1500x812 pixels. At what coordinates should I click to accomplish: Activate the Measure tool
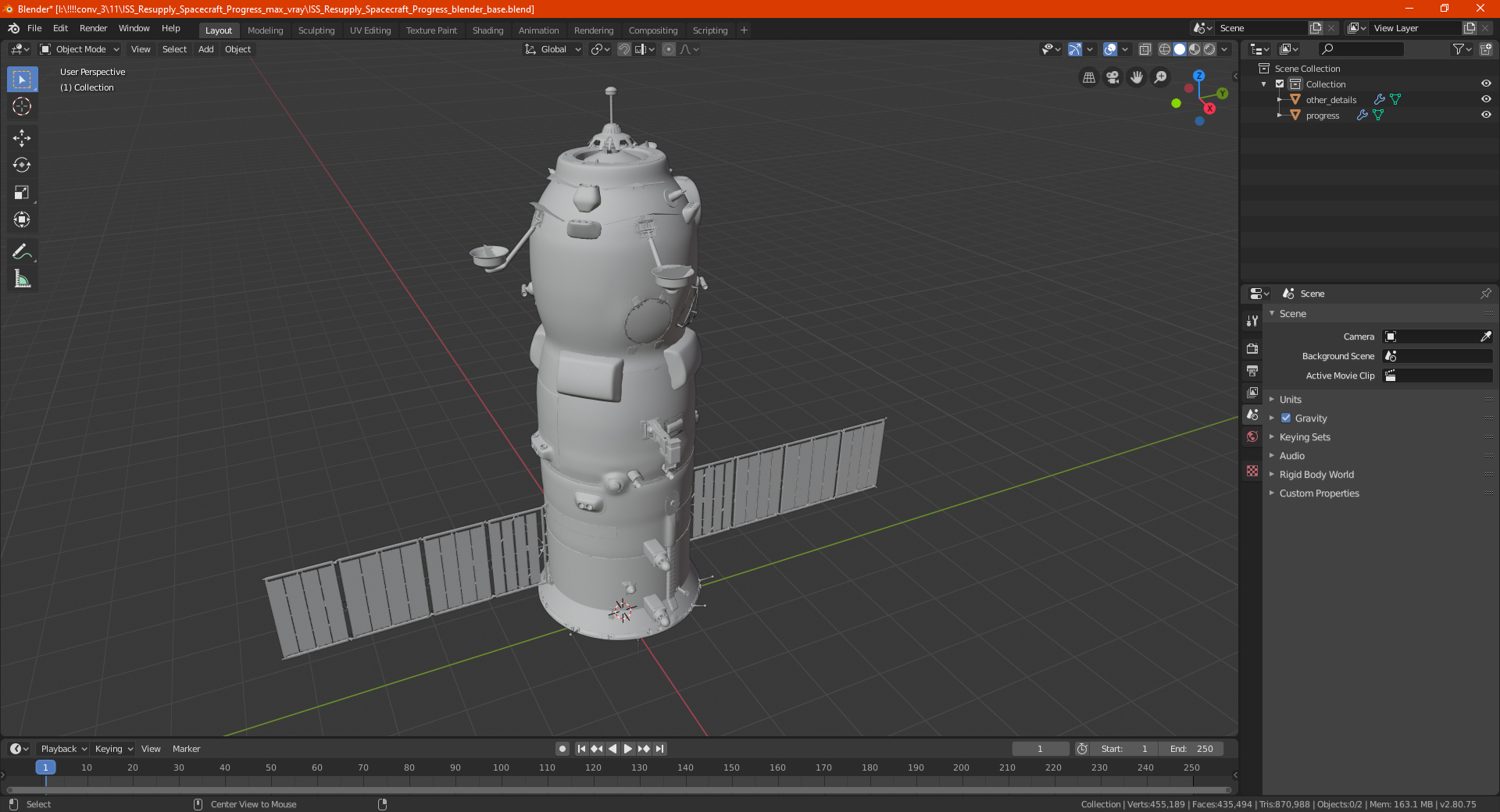pyautogui.click(x=22, y=279)
